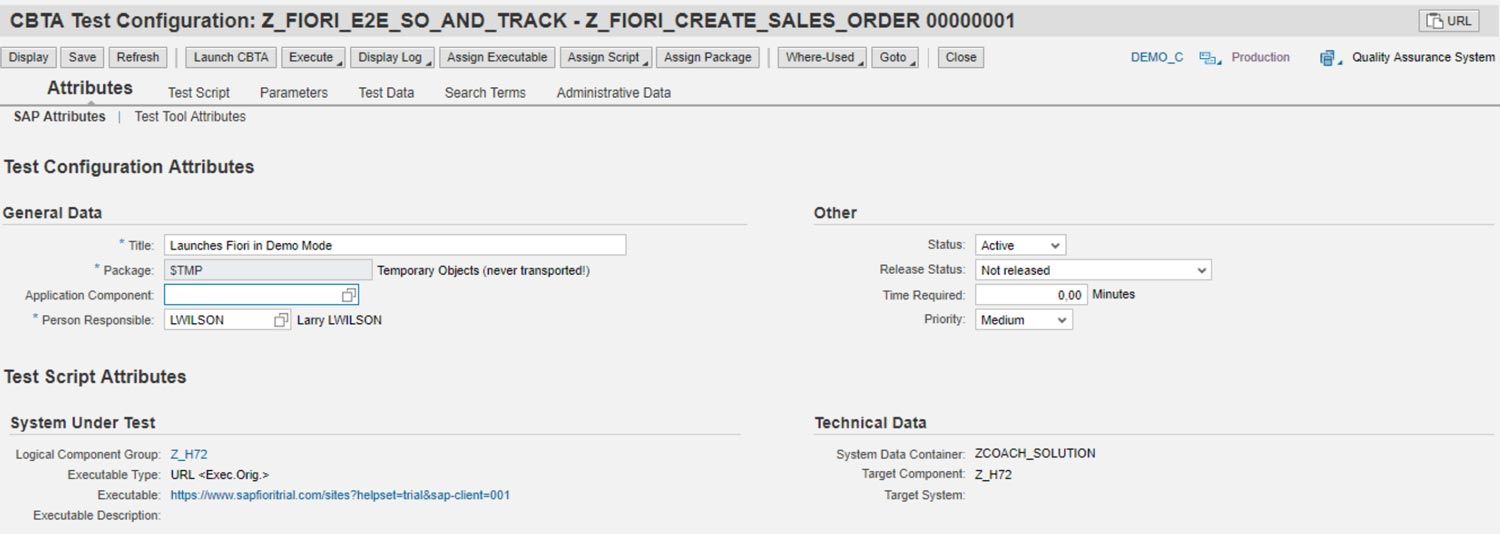The width and height of the screenshot is (1500, 534).
Task: Open the Z_H72 logical component group link
Action: (x=189, y=454)
